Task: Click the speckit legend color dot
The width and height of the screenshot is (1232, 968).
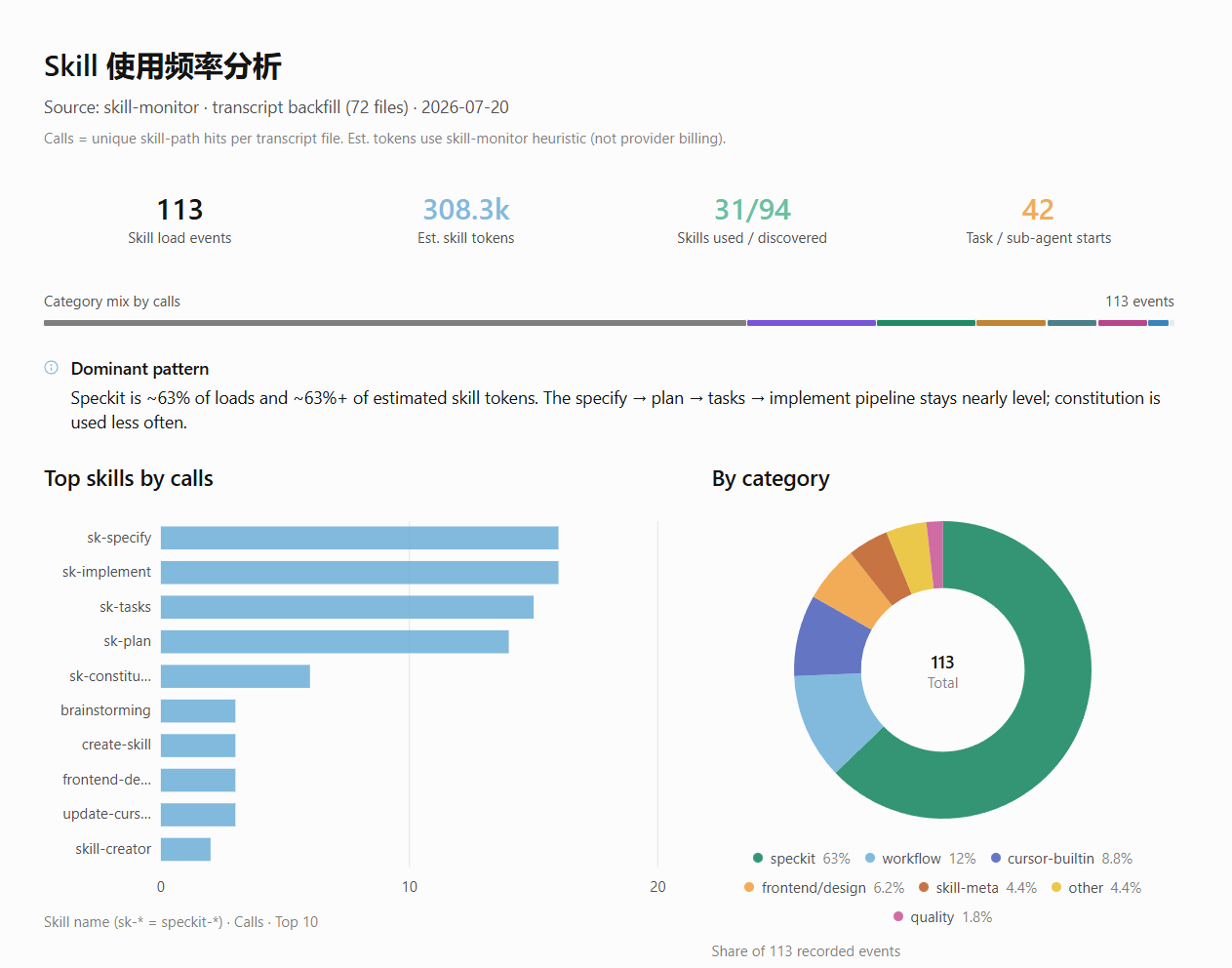Action: [x=757, y=859]
